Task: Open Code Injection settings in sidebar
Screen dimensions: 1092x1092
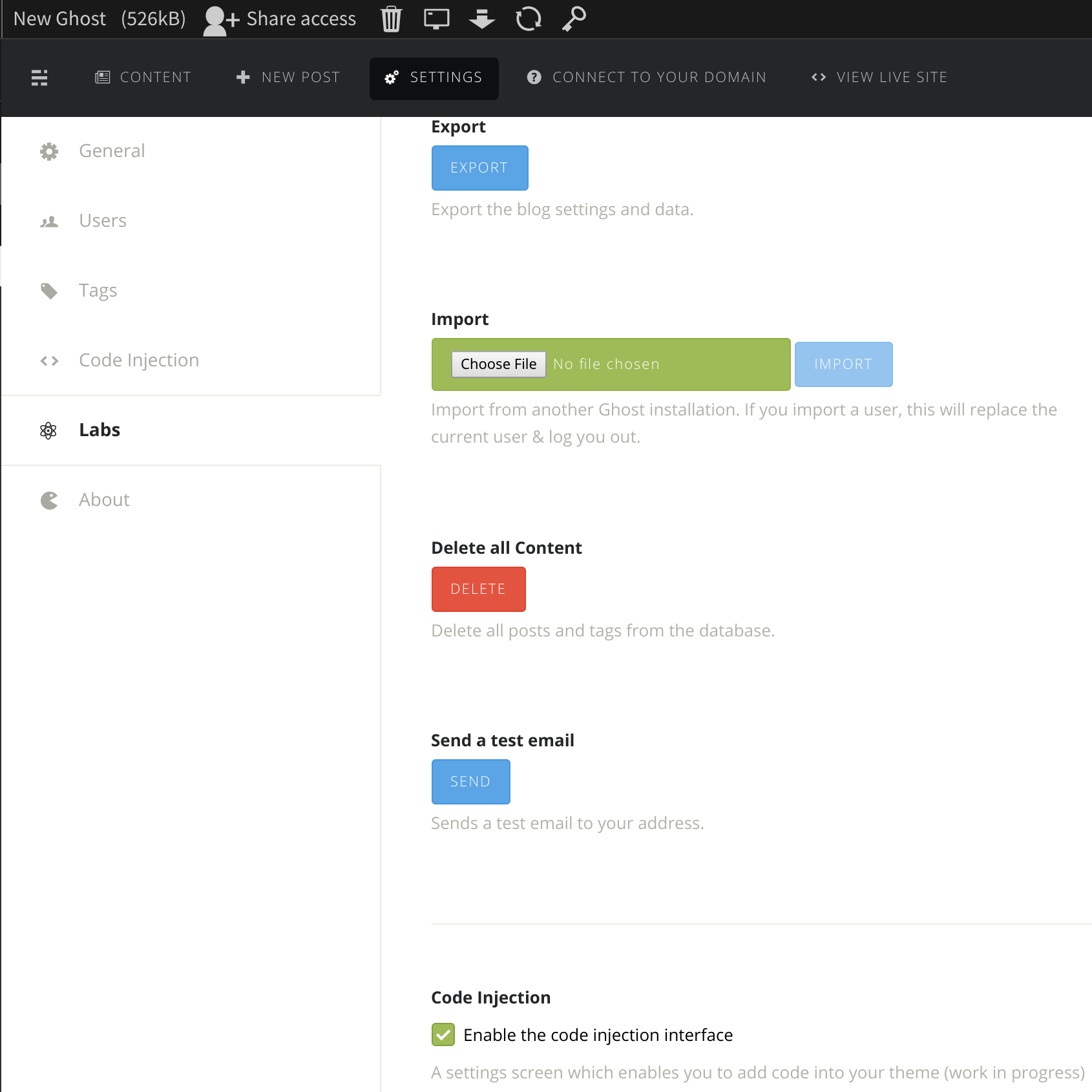Action: (138, 361)
